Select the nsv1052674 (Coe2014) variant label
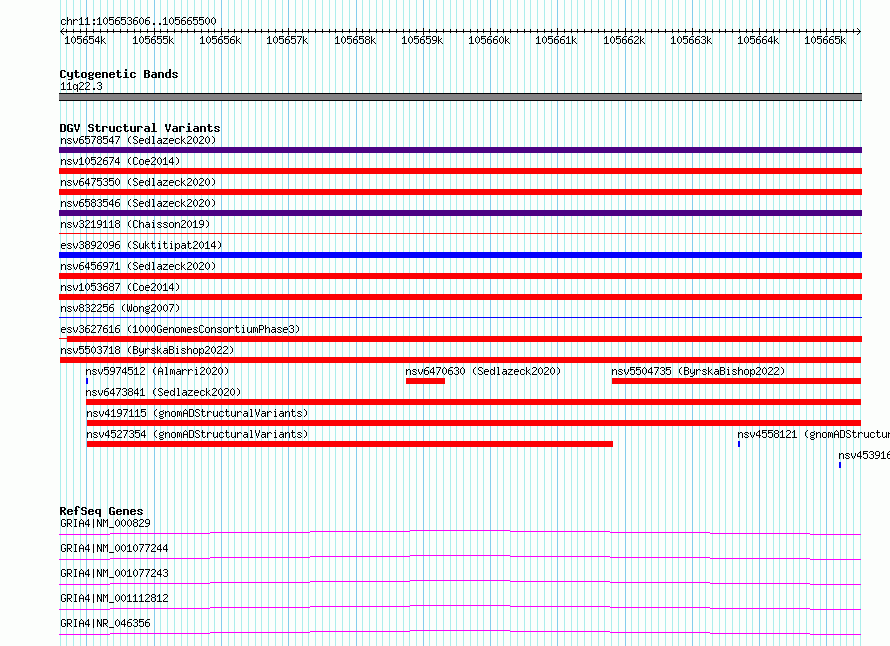The image size is (890, 646). pos(120,161)
